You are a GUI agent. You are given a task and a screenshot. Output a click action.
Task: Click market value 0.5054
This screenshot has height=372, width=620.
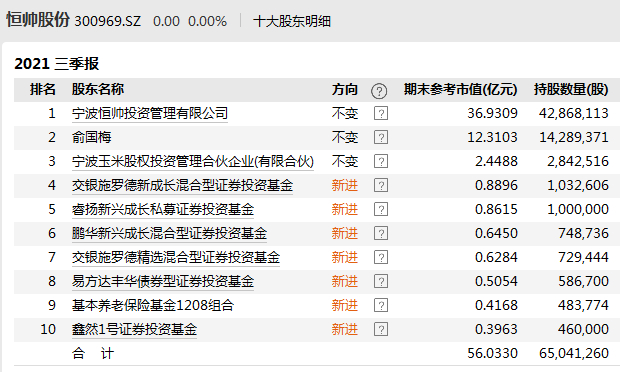tap(496, 281)
